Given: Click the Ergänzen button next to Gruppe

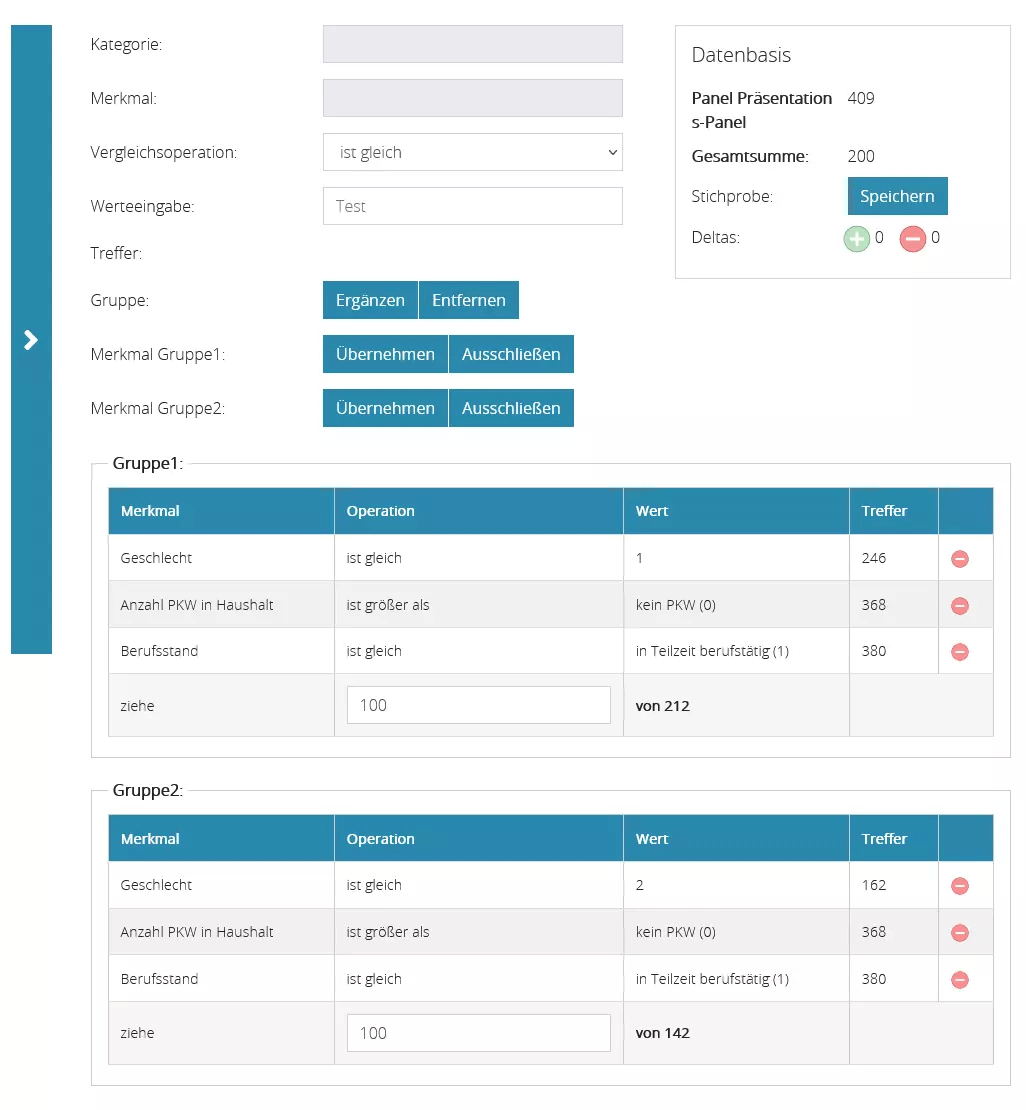Looking at the screenshot, I should tap(370, 300).
